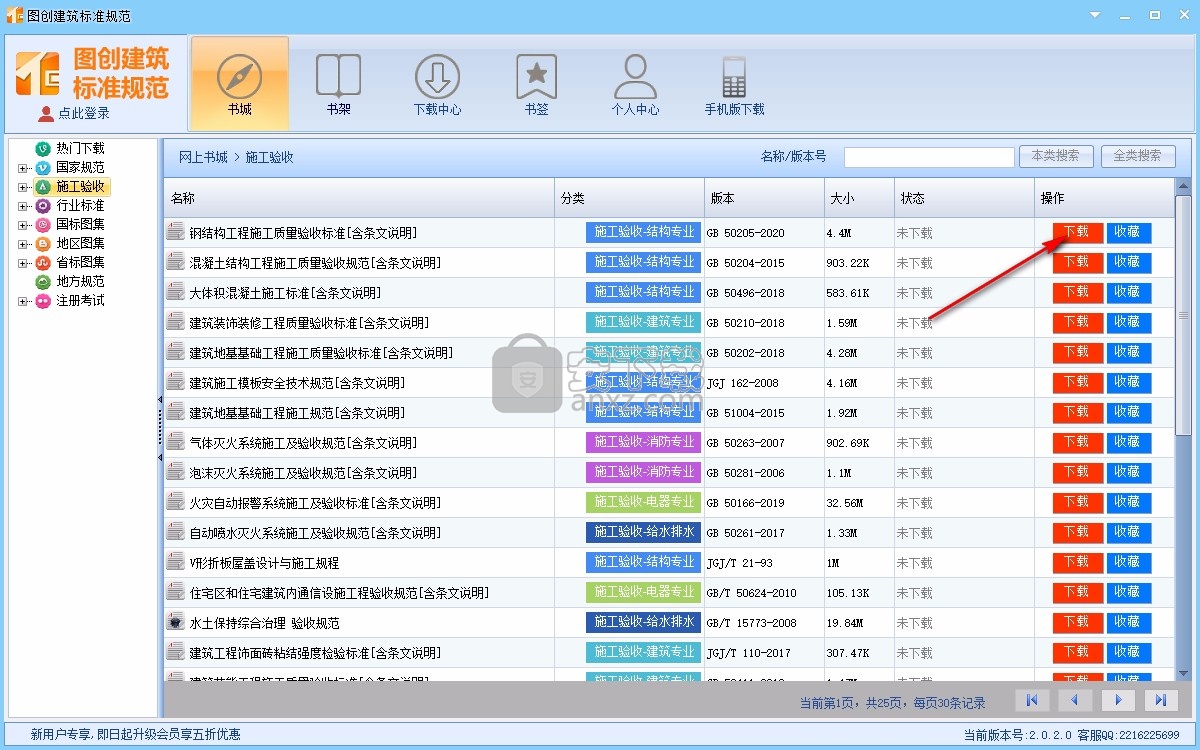1200x750 pixels.
Task: Go to the next results page
Action: [1118, 700]
